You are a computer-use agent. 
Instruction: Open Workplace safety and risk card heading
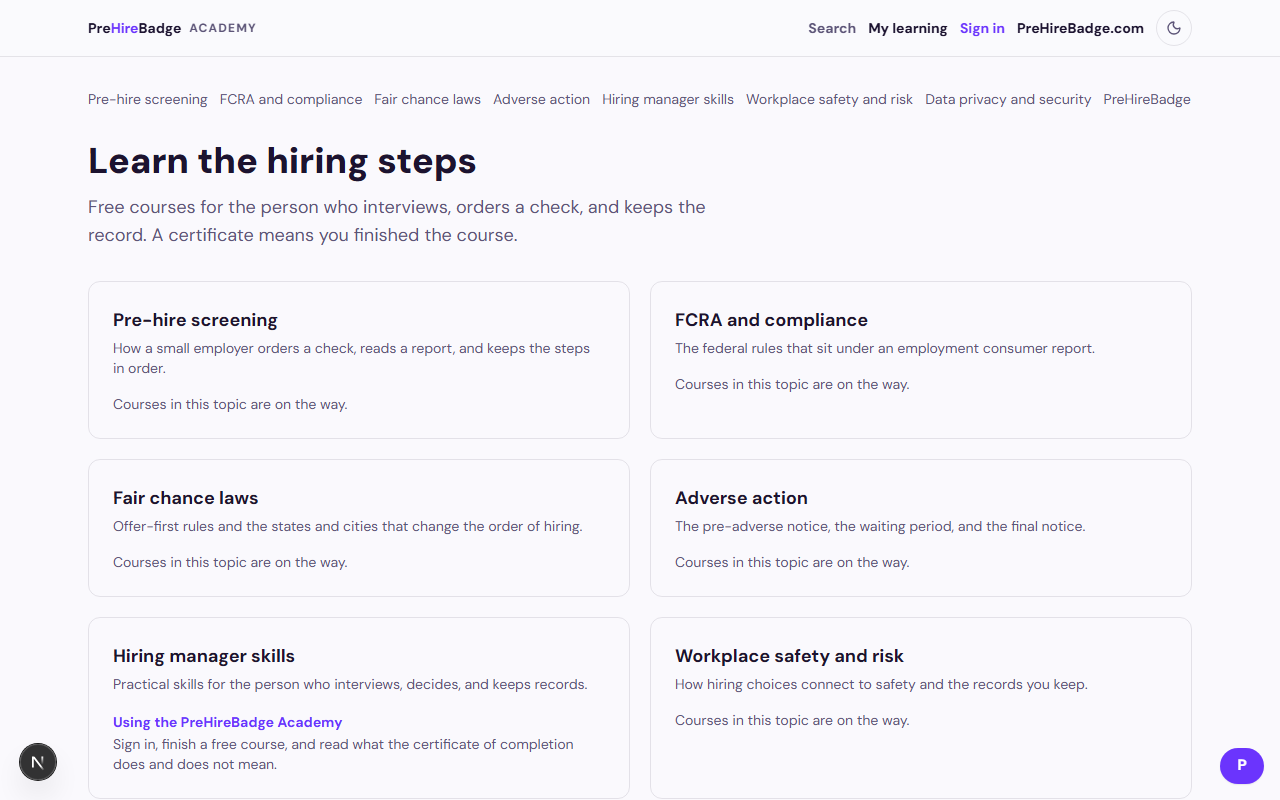point(789,656)
